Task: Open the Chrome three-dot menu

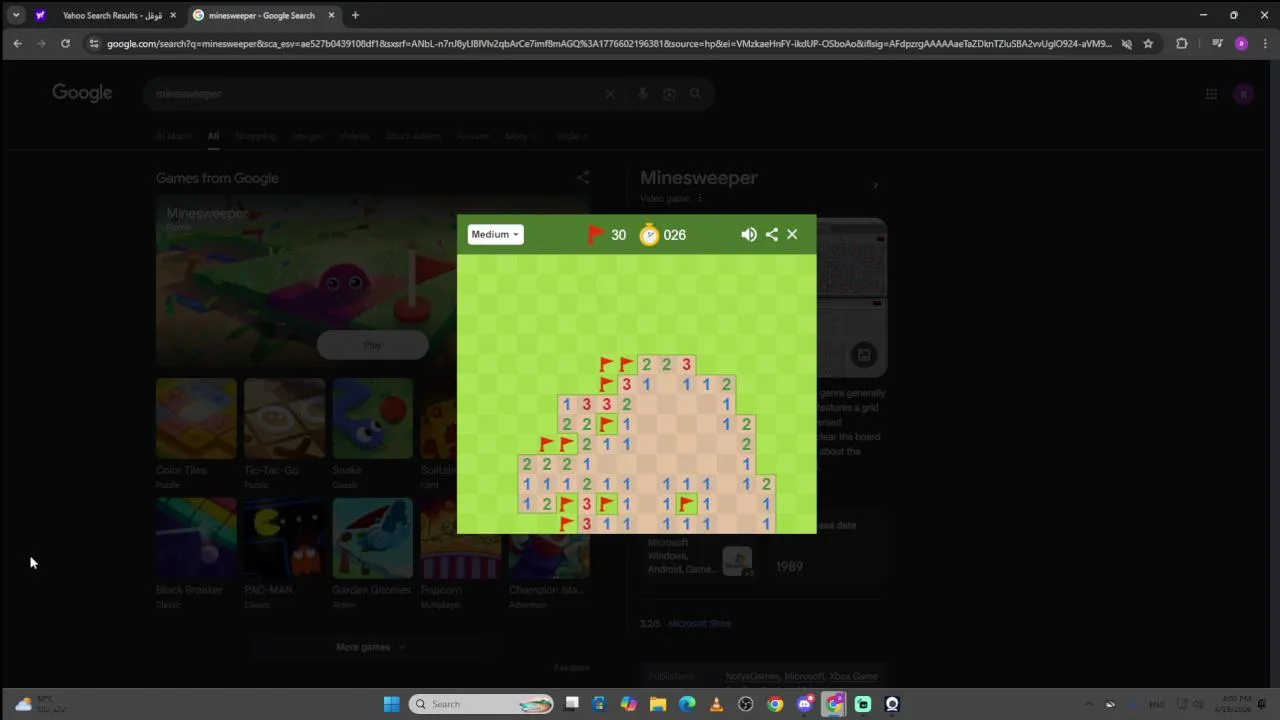Action: tap(1265, 43)
